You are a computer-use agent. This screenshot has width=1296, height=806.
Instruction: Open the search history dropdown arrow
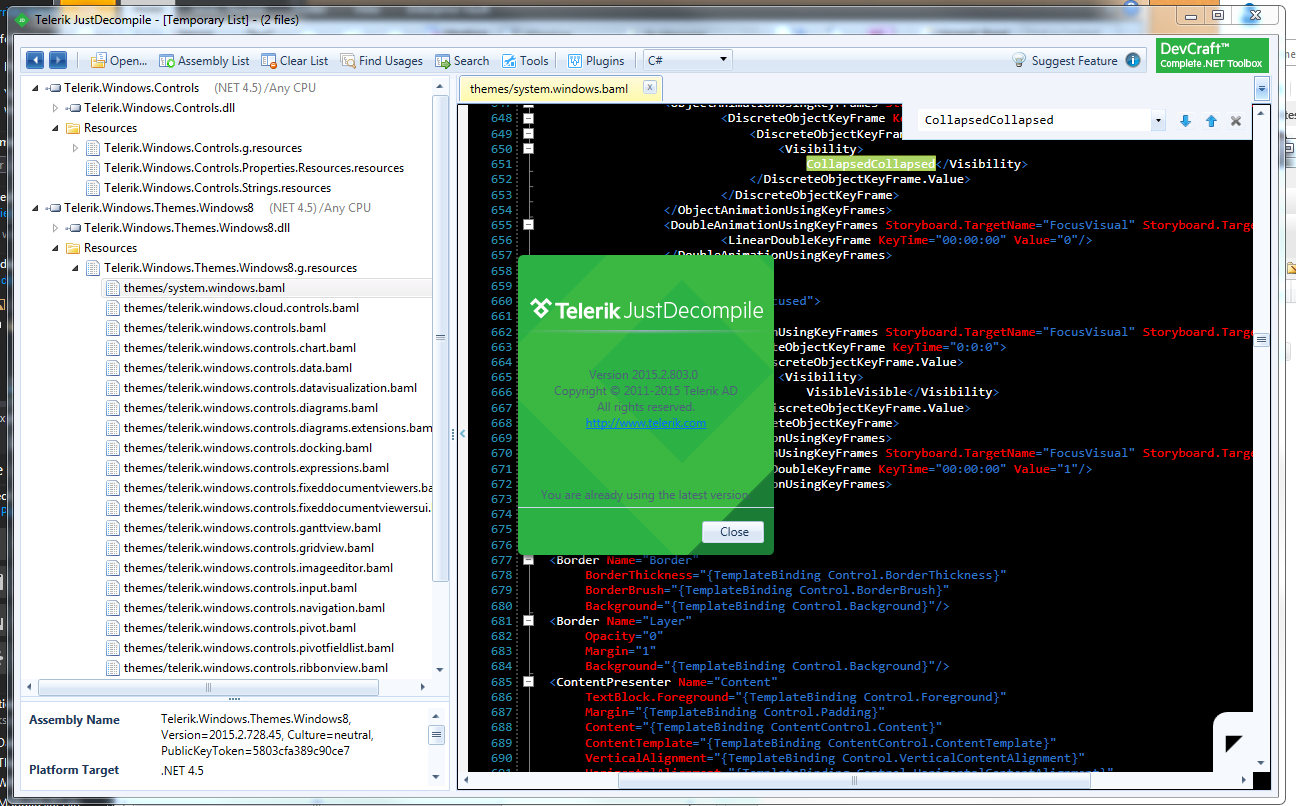click(x=1159, y=120)
